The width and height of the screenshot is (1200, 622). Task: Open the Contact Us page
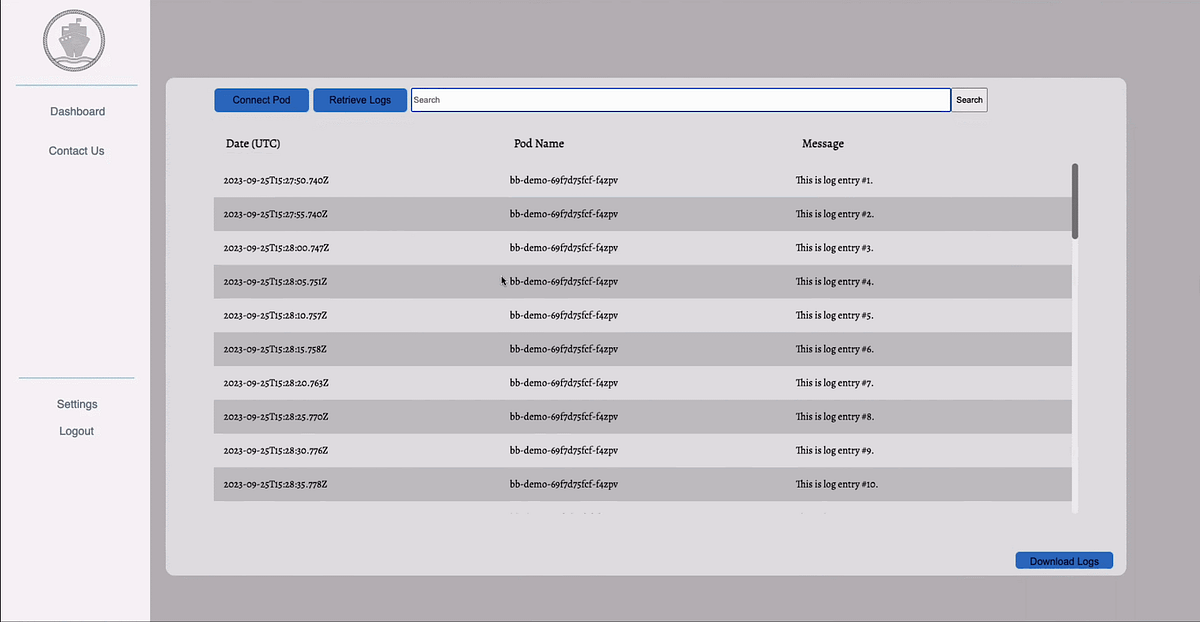point(76,150)
